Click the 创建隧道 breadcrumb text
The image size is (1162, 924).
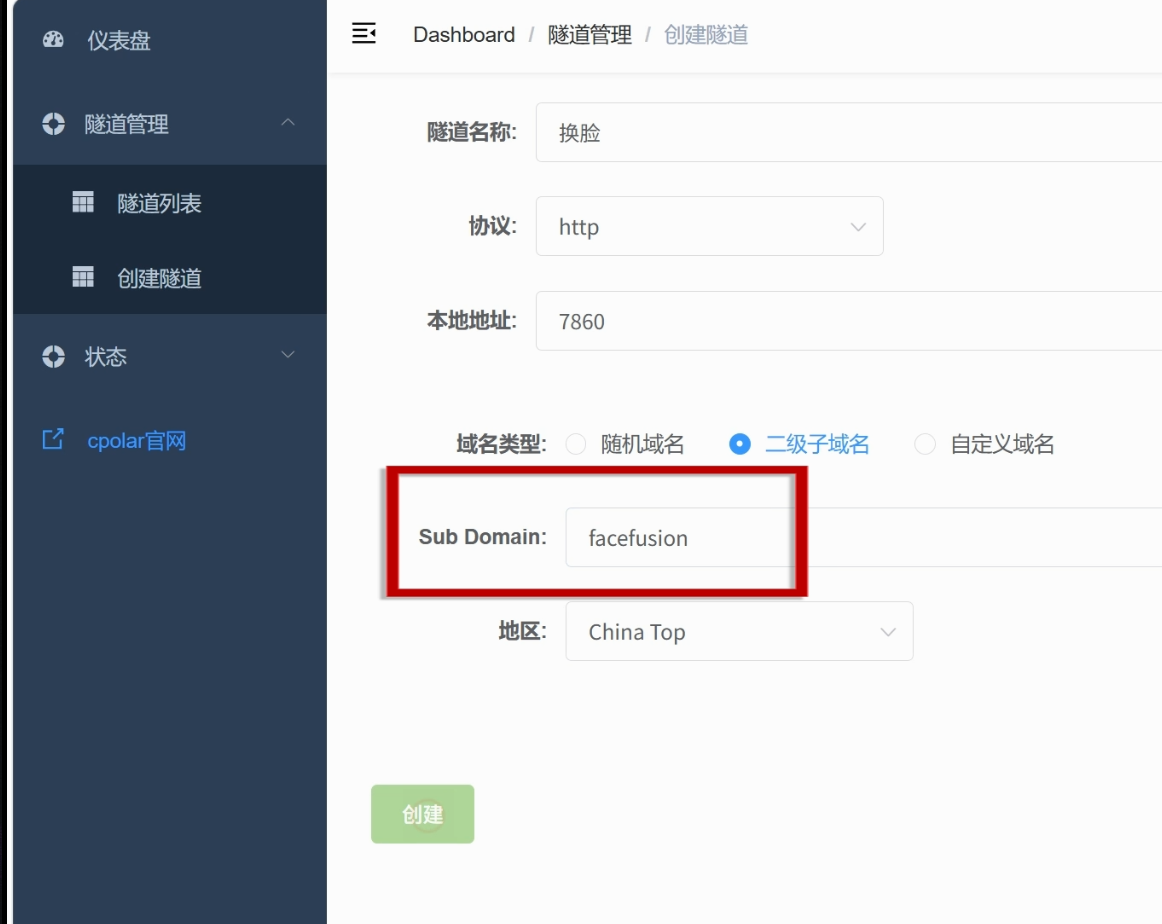click(706, 35)
